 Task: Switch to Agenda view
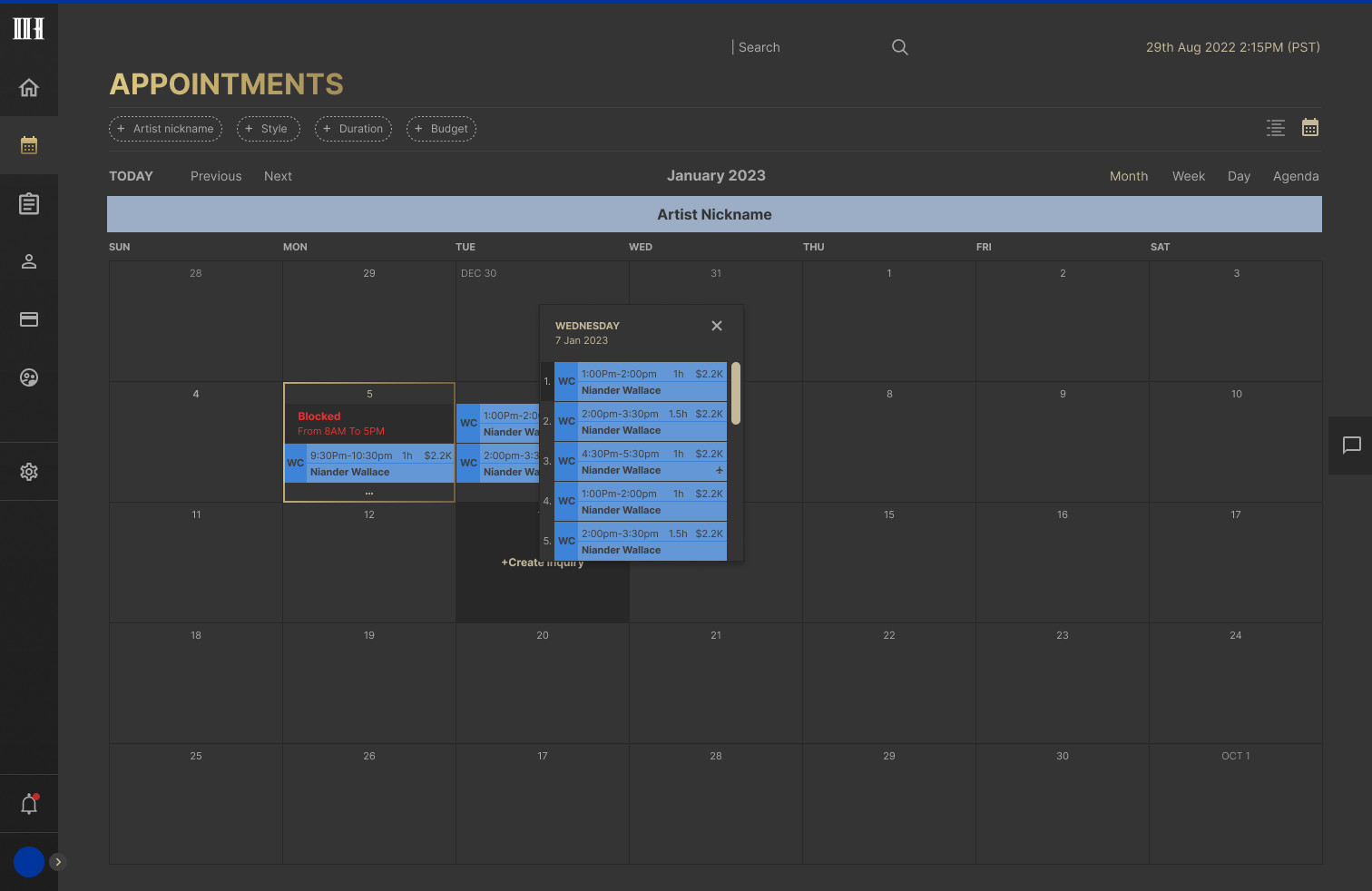(x=1296, y=176)
